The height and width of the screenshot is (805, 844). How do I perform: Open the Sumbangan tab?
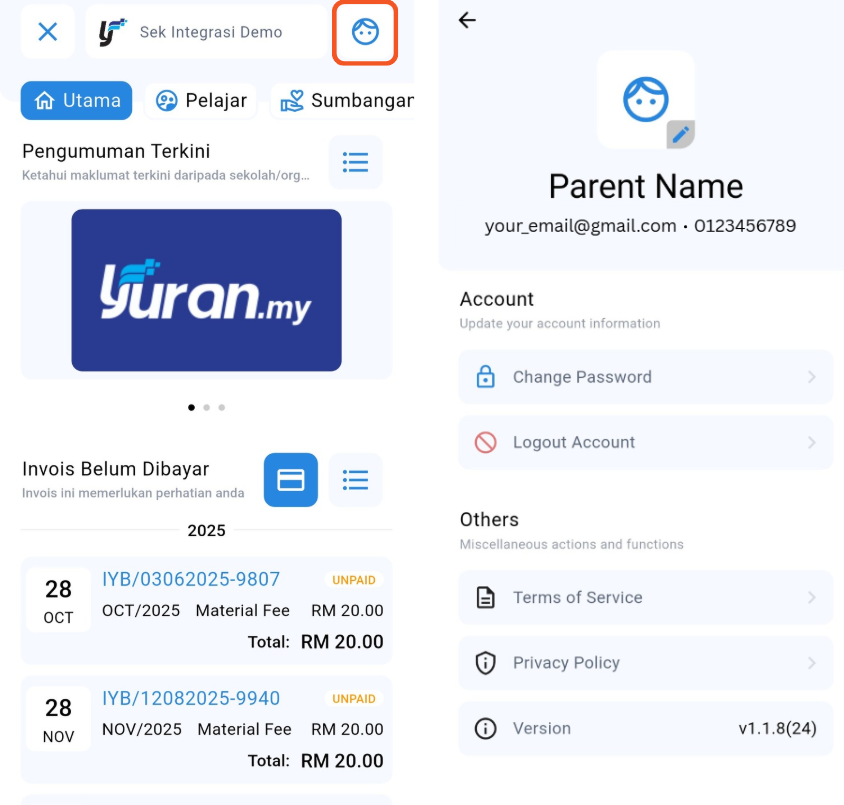pos(342,101)
